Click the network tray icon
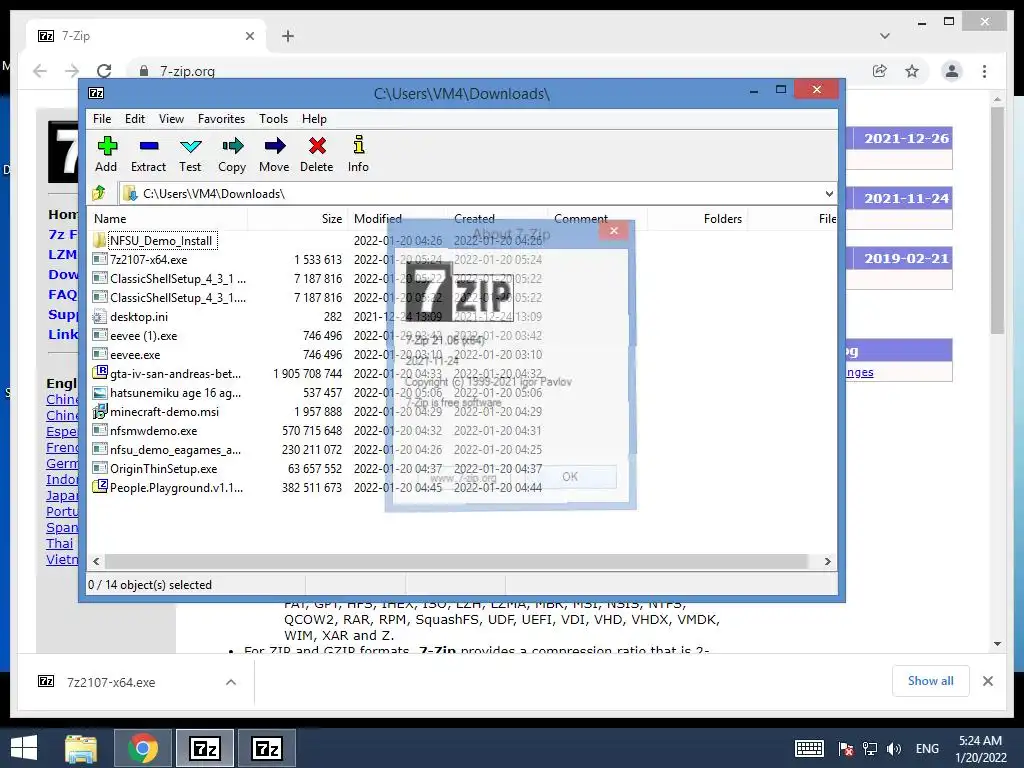 [x=870, y=749]
